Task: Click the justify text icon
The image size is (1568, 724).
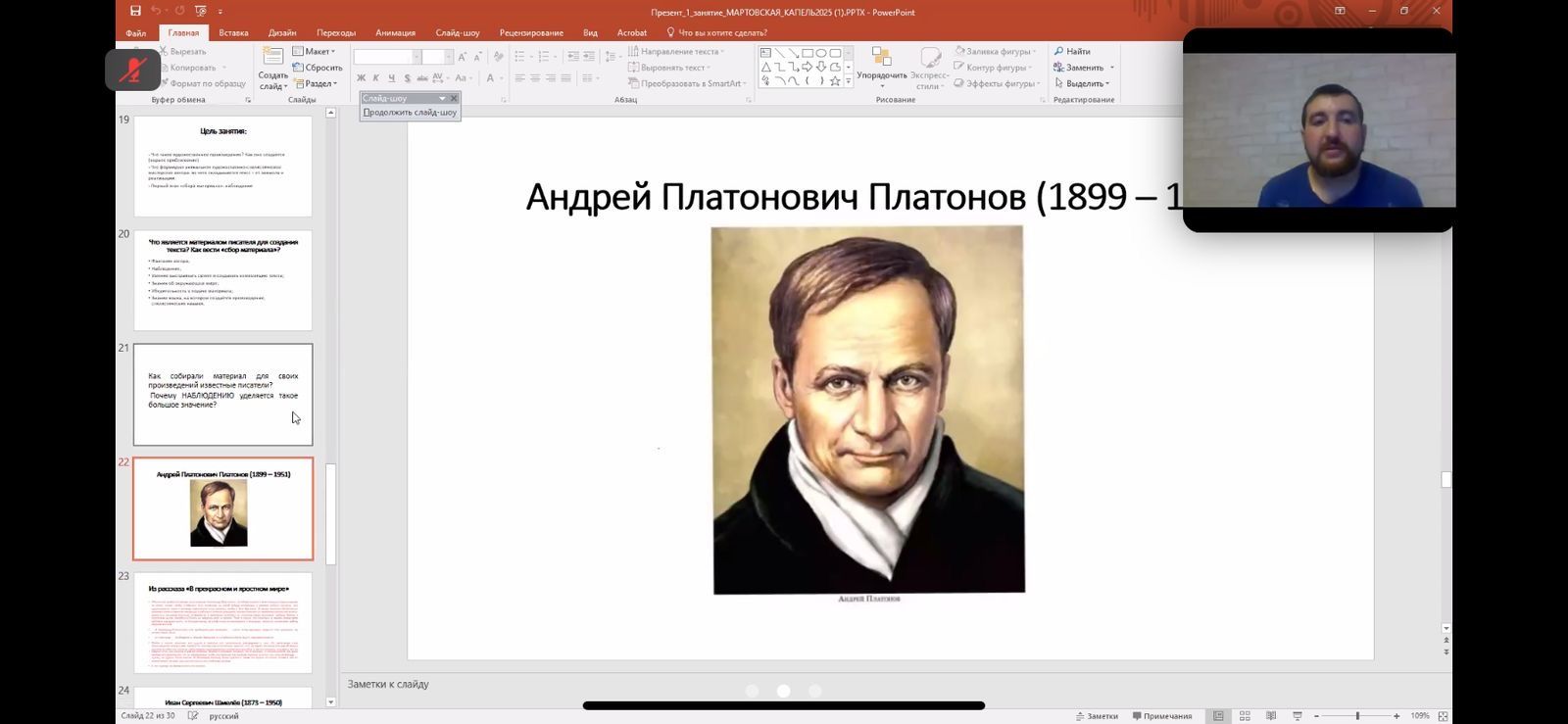Action: [x=565, y=78]
